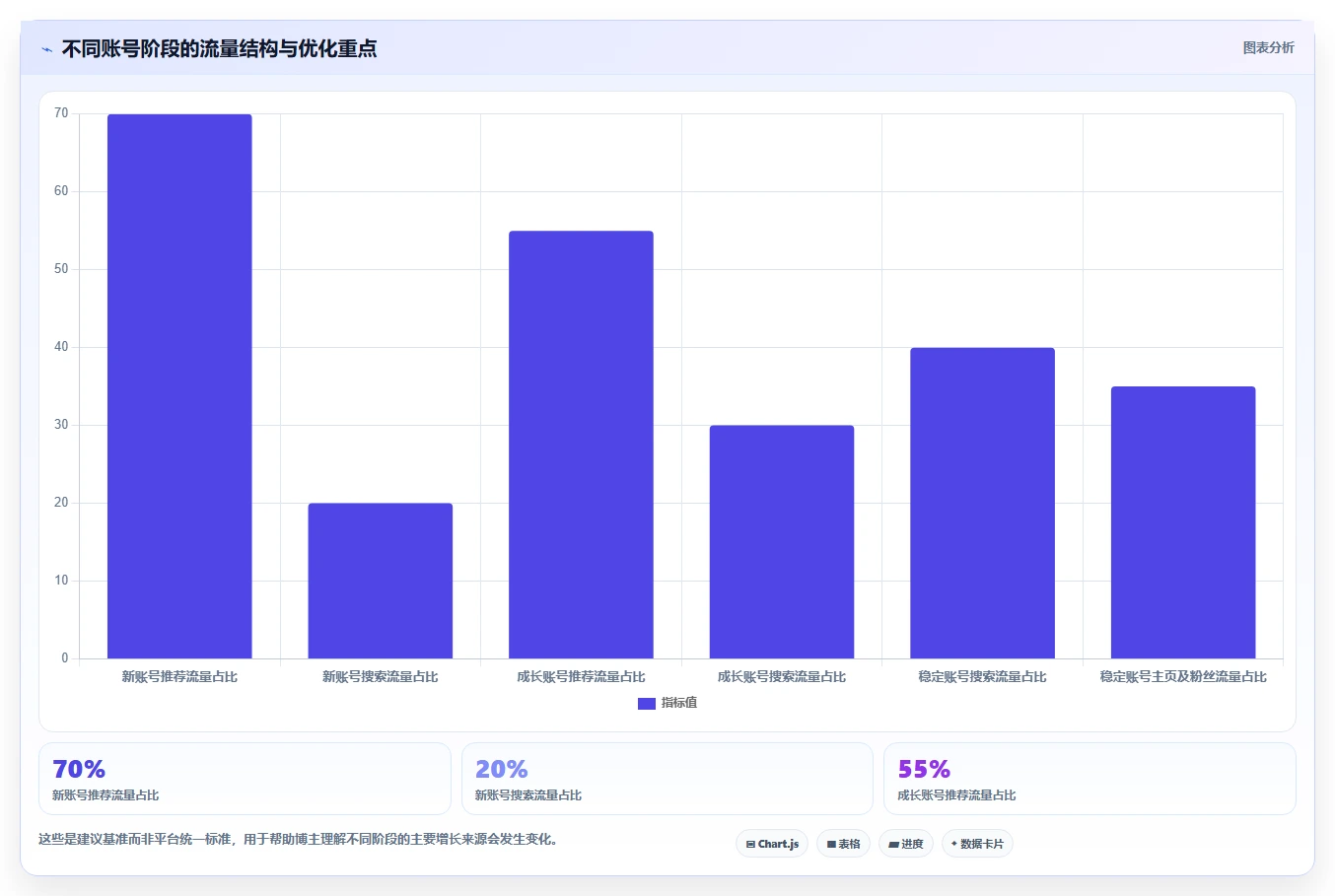Click the 稳定账号搜索流量占比 bar

pos(982,503)
